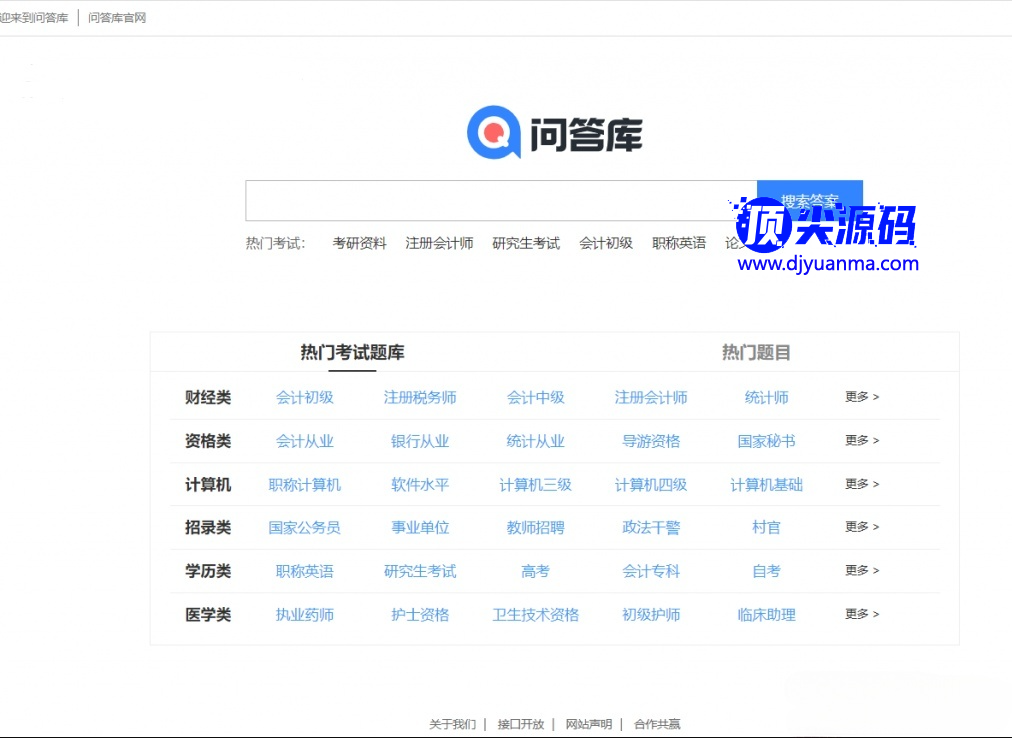Select the 高考 link in 学历类
The width and height of the screenshot is (1012, 738).
(535, 571)
